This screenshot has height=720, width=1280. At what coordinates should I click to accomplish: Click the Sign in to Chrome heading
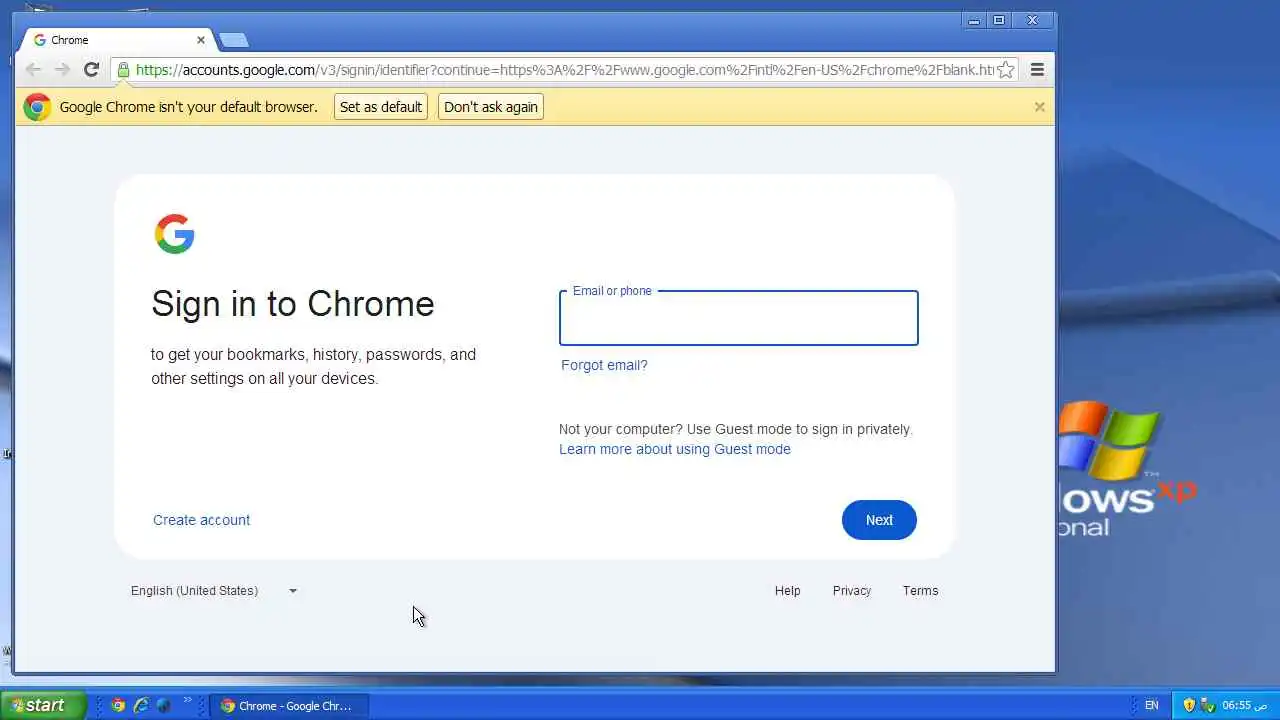[293, 304]
